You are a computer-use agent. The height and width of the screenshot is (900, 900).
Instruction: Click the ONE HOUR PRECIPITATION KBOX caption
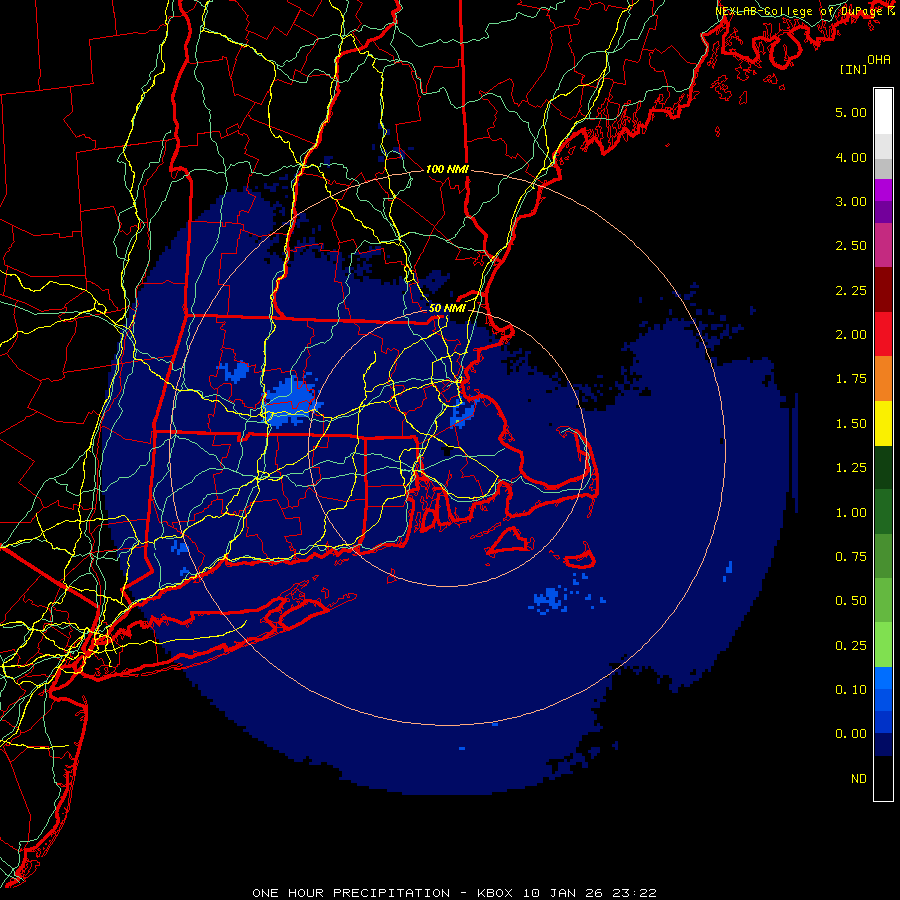click(x=455, y=893)
